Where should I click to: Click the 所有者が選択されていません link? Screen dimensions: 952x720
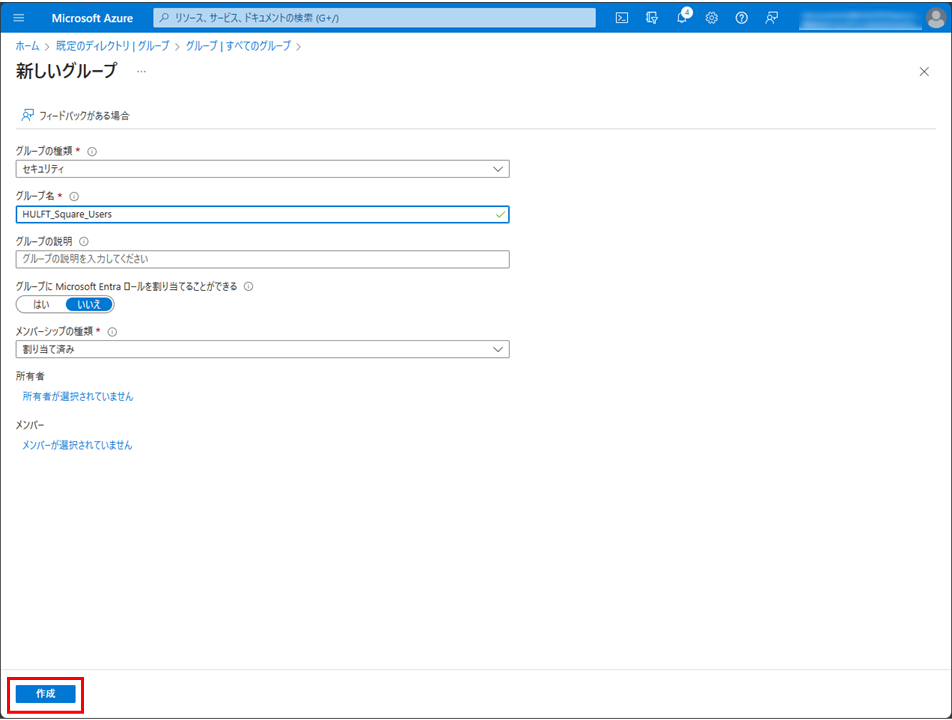point(78,397)
